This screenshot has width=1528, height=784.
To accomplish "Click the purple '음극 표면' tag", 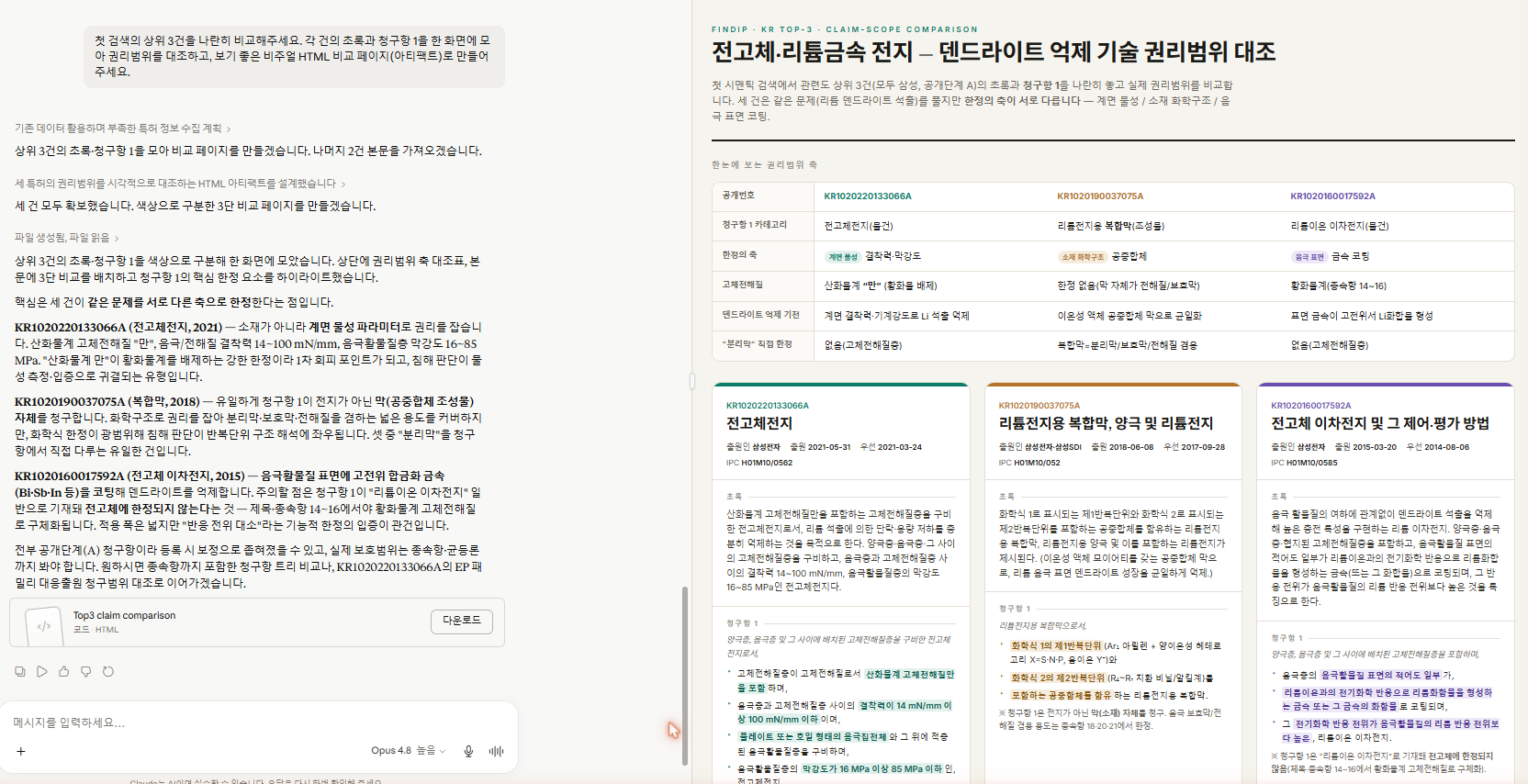I will point(1309,257).
